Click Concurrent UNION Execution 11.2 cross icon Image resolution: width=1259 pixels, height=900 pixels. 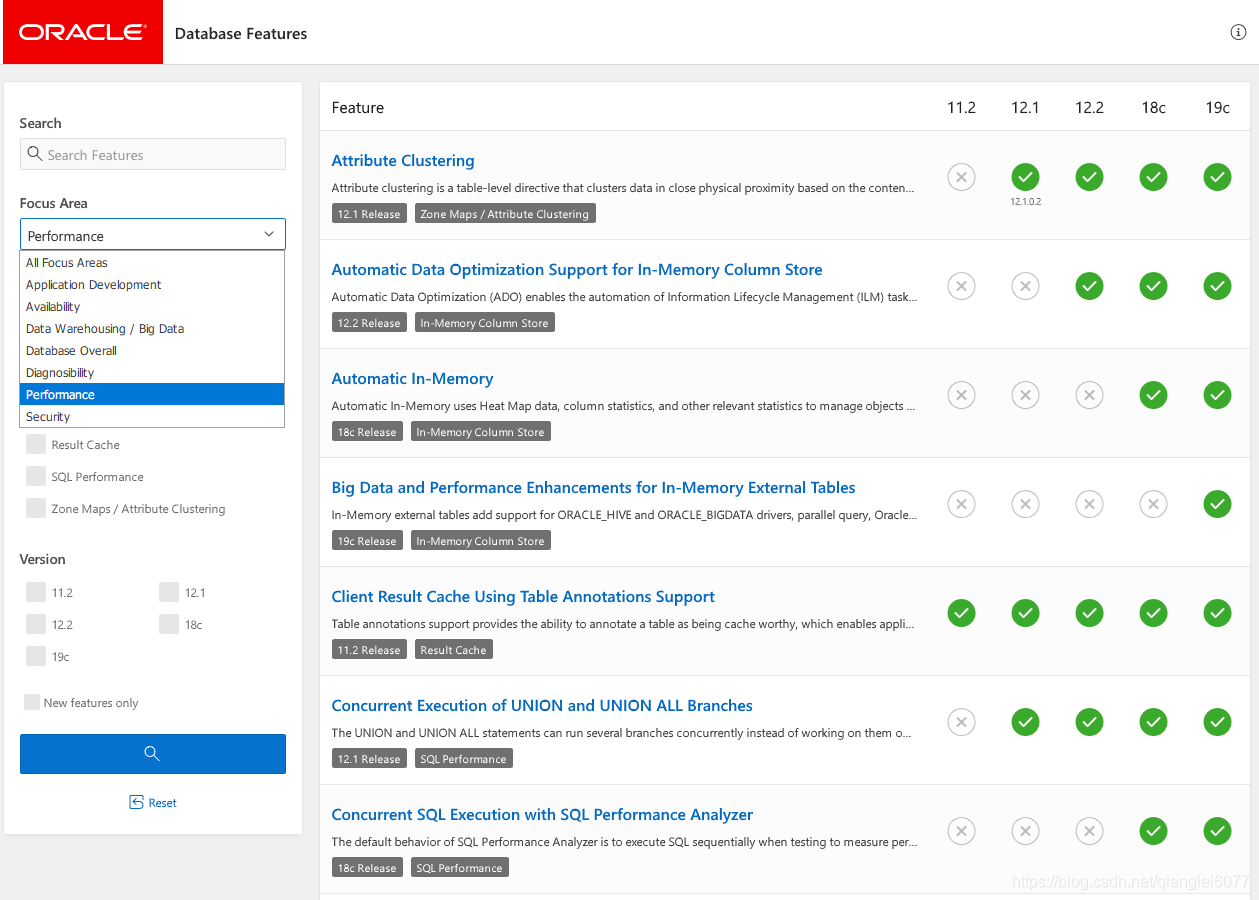961,723
